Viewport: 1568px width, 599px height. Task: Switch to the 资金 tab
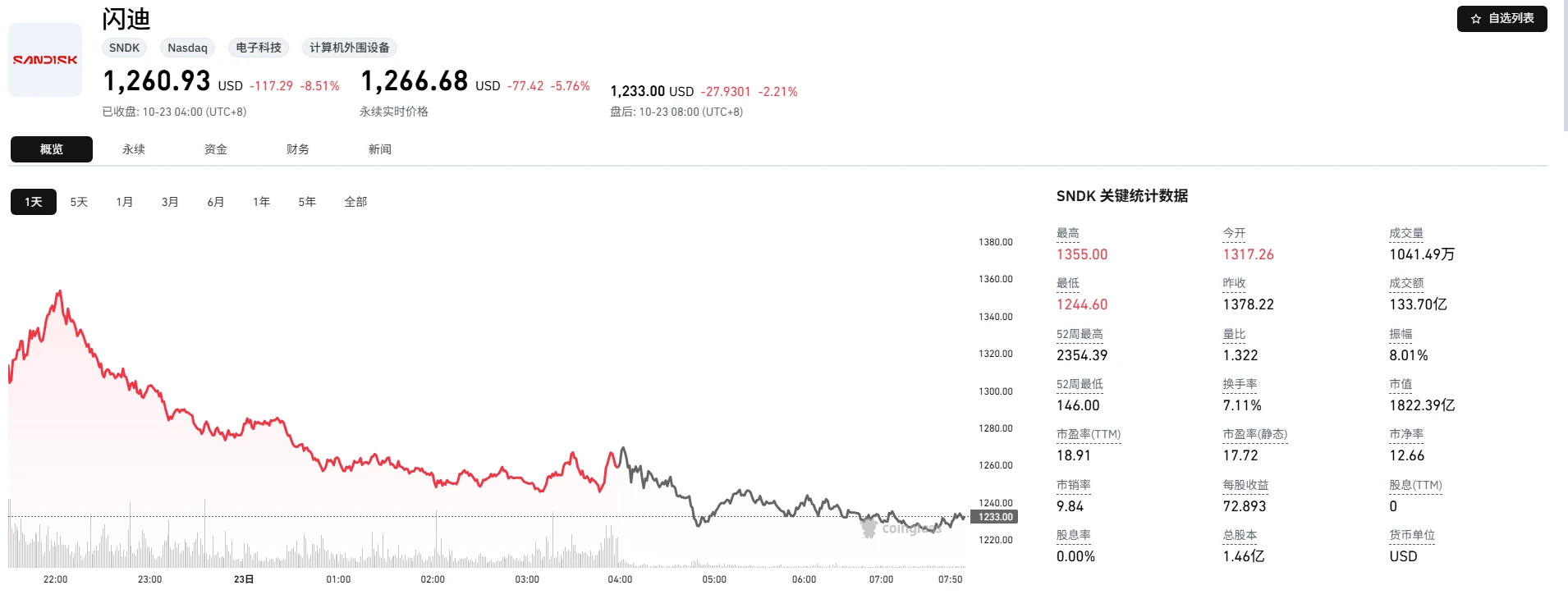click(216, 149)
